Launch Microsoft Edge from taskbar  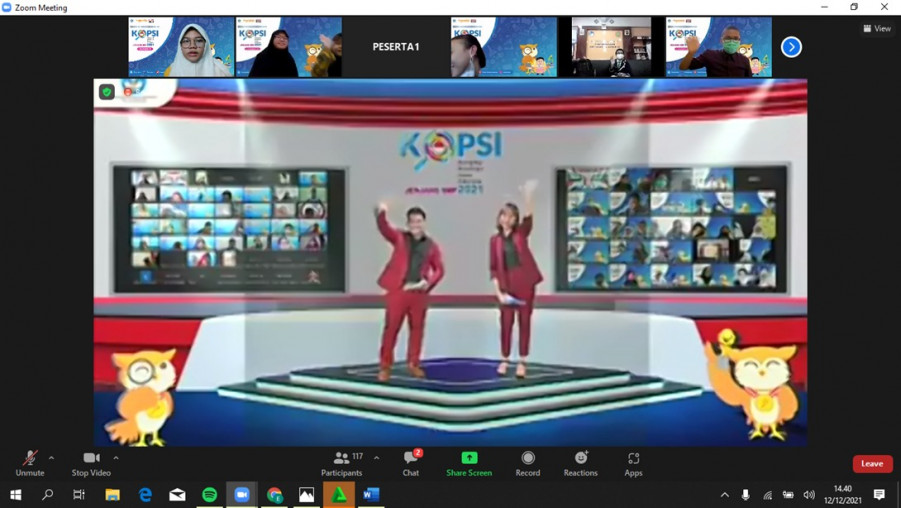(145, 495)
